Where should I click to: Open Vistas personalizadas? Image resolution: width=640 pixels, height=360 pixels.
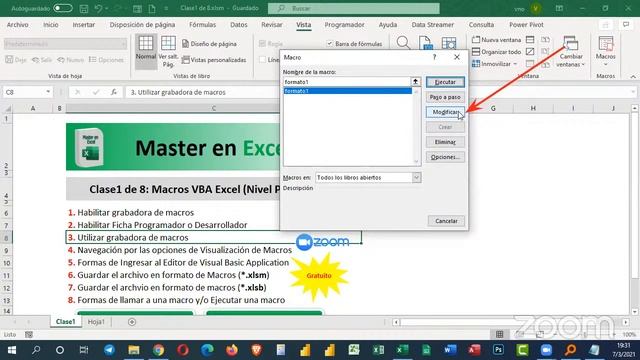[214, 60]
